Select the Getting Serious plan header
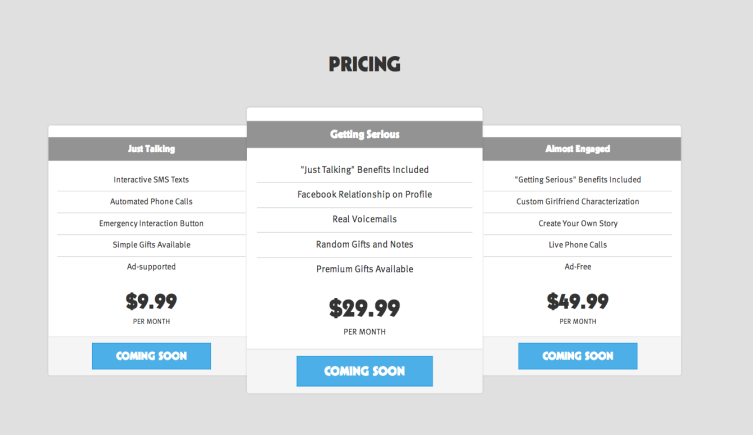The height and width of the screenshot is (435, 753). pos(364,134)
